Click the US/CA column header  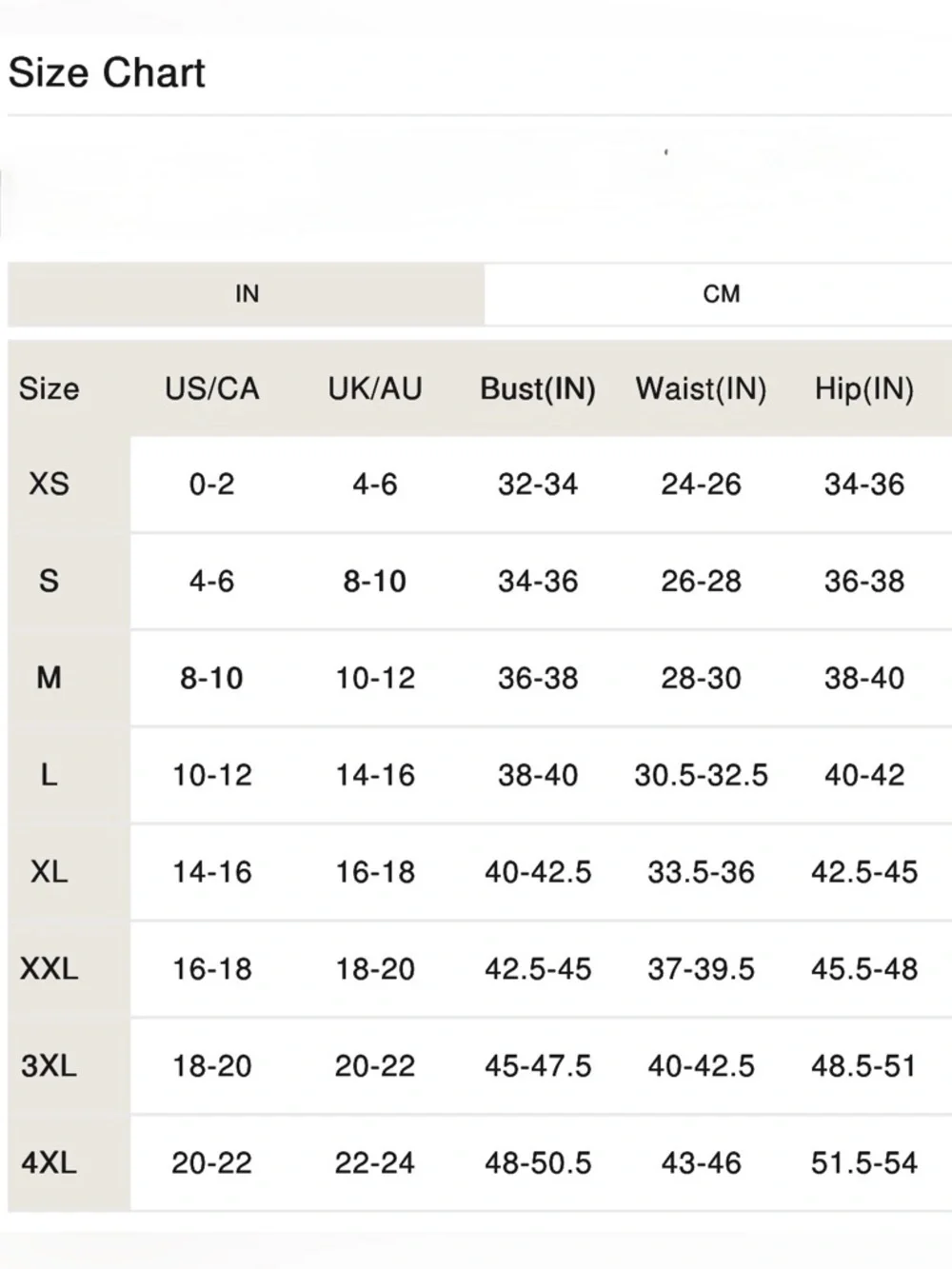click(x=211, y=388)
